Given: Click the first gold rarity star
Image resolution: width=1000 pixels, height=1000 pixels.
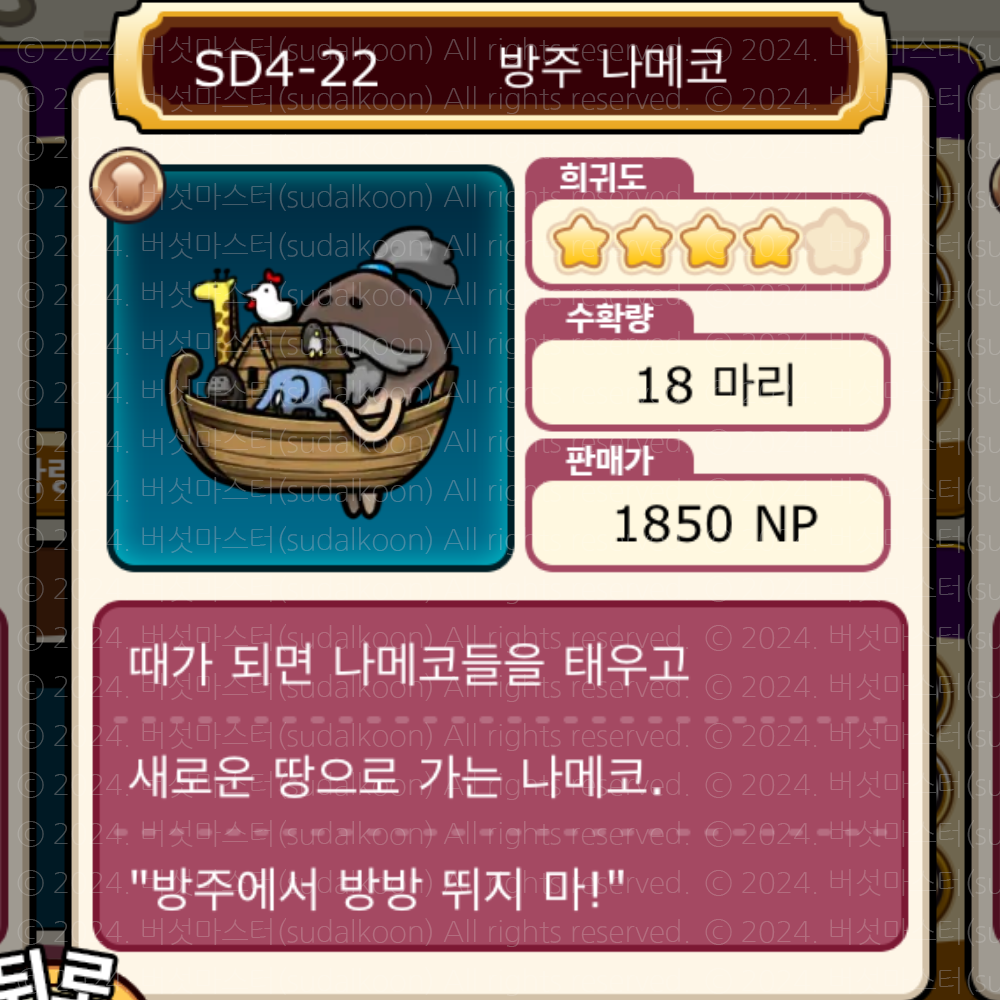Looking at the screenshot, I should pos(580,241).
